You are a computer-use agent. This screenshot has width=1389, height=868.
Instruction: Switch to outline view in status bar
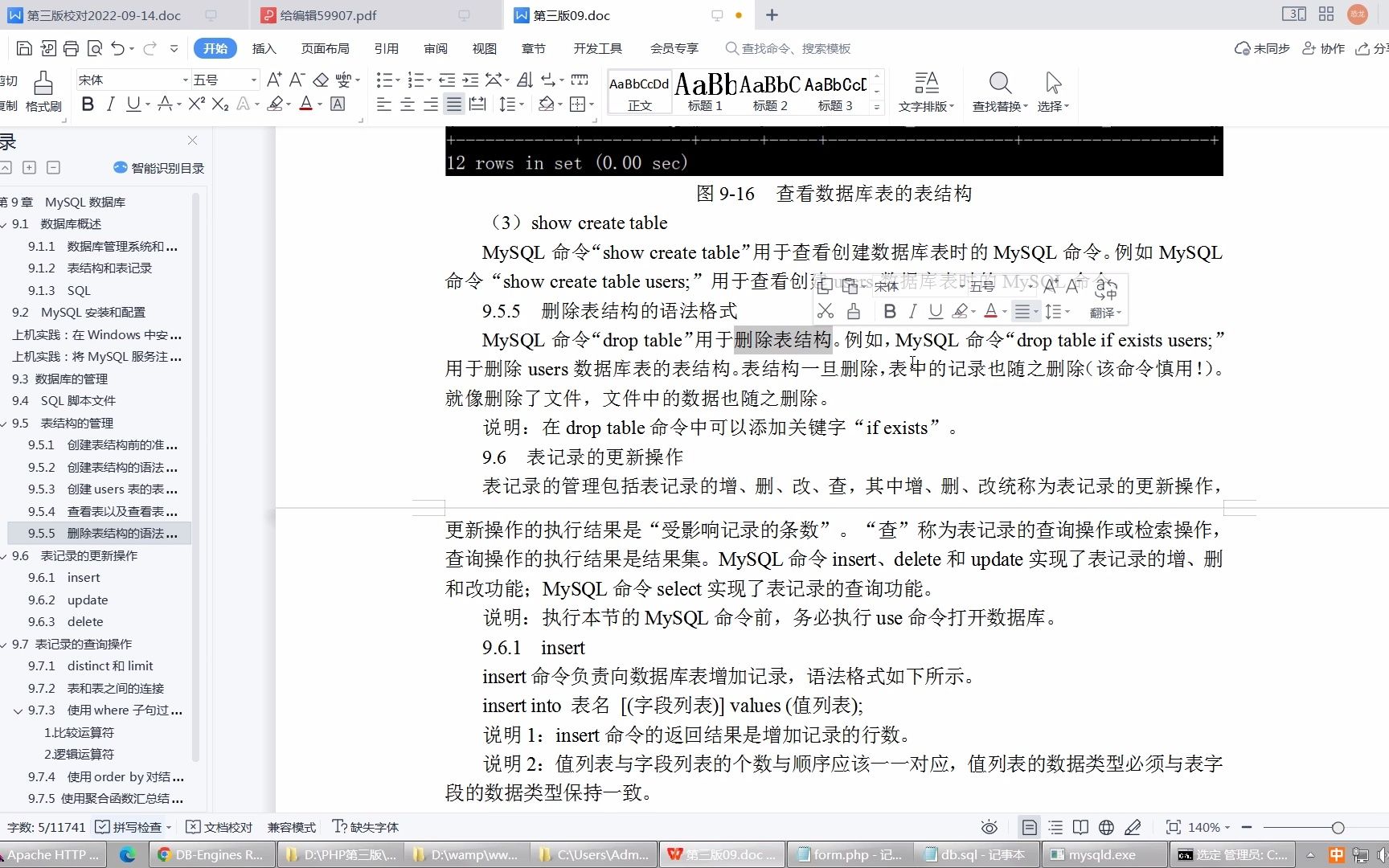(1055, 827)
